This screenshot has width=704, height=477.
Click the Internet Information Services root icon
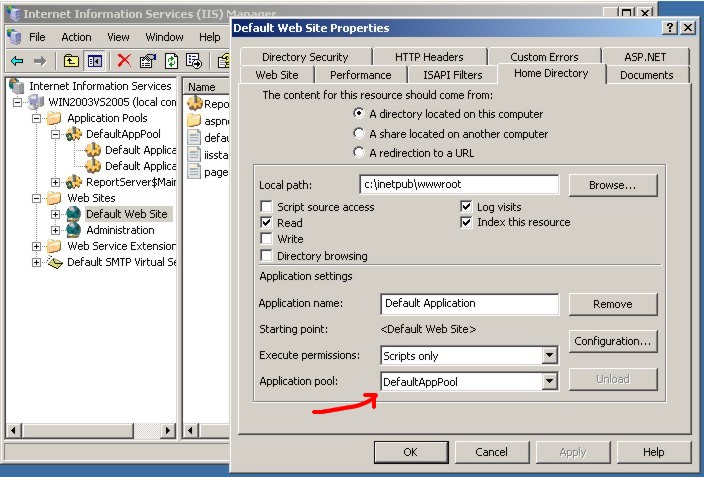(x=17, y=85)
